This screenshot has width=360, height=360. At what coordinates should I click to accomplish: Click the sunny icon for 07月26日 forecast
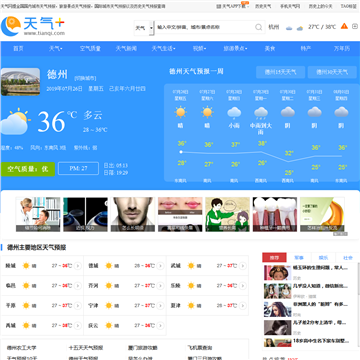pyautogui.click(x=181, y=112)
